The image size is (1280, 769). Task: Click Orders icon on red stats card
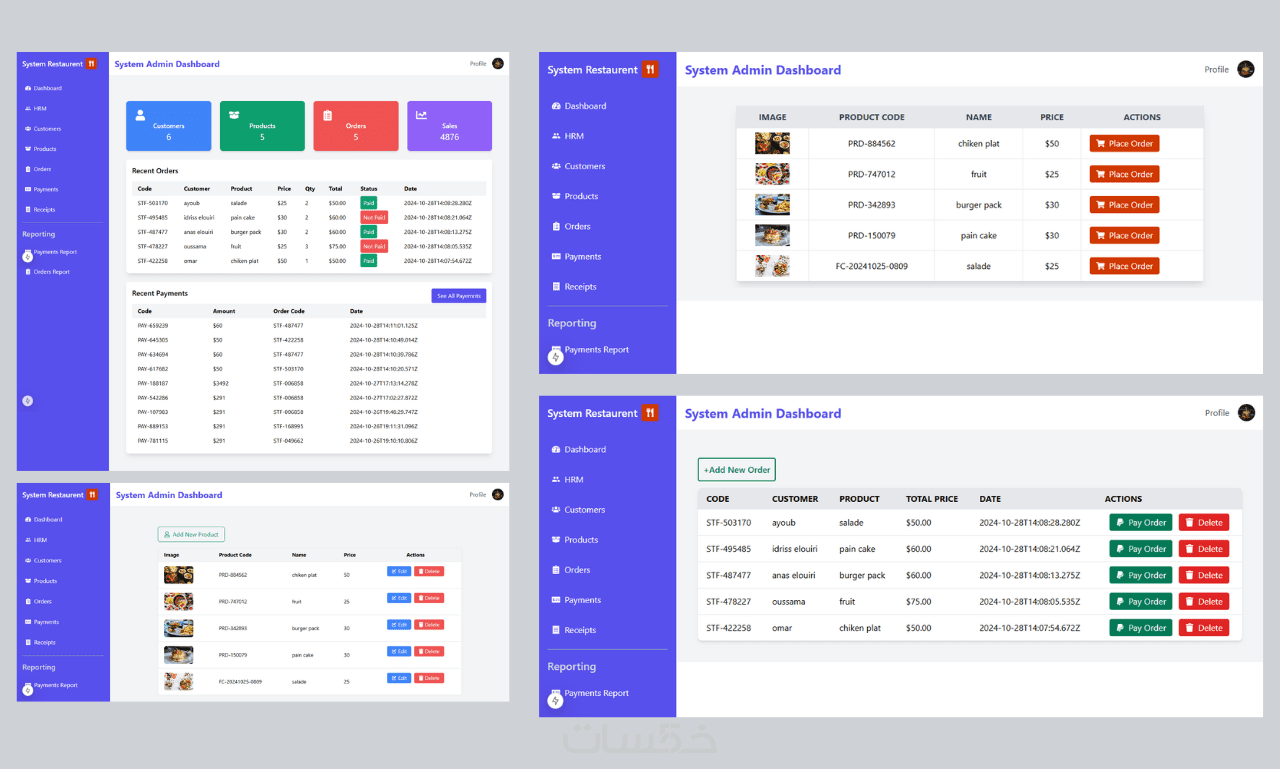(x=327, y=115)
